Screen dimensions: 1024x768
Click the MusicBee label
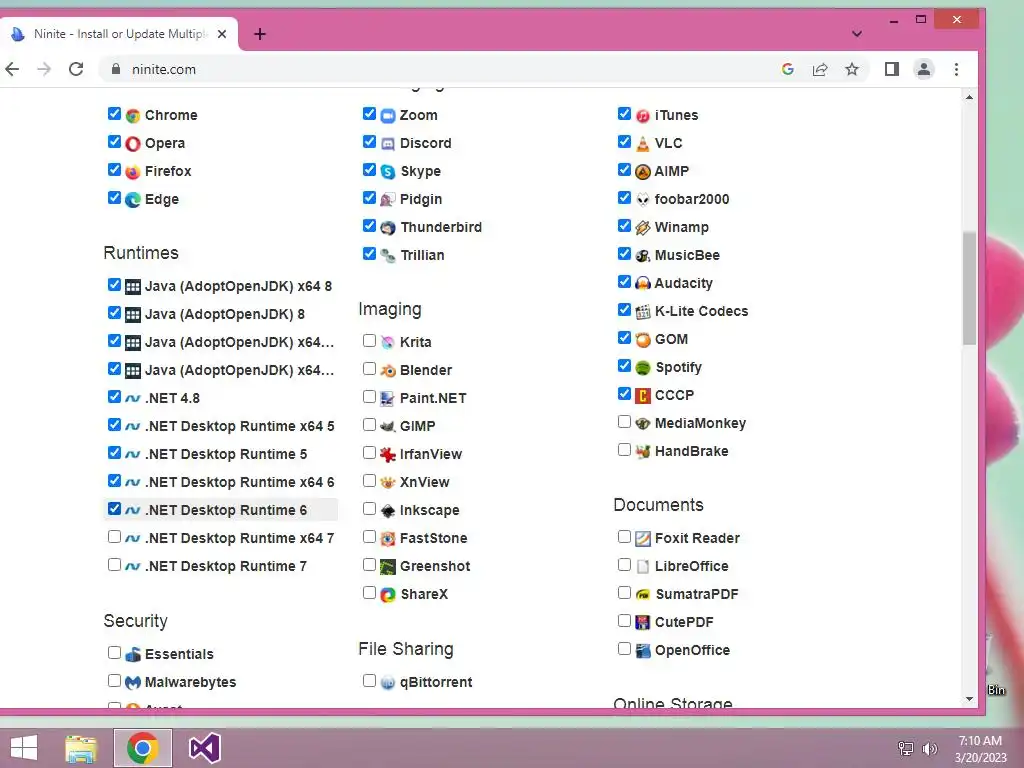tap(687, 255)
